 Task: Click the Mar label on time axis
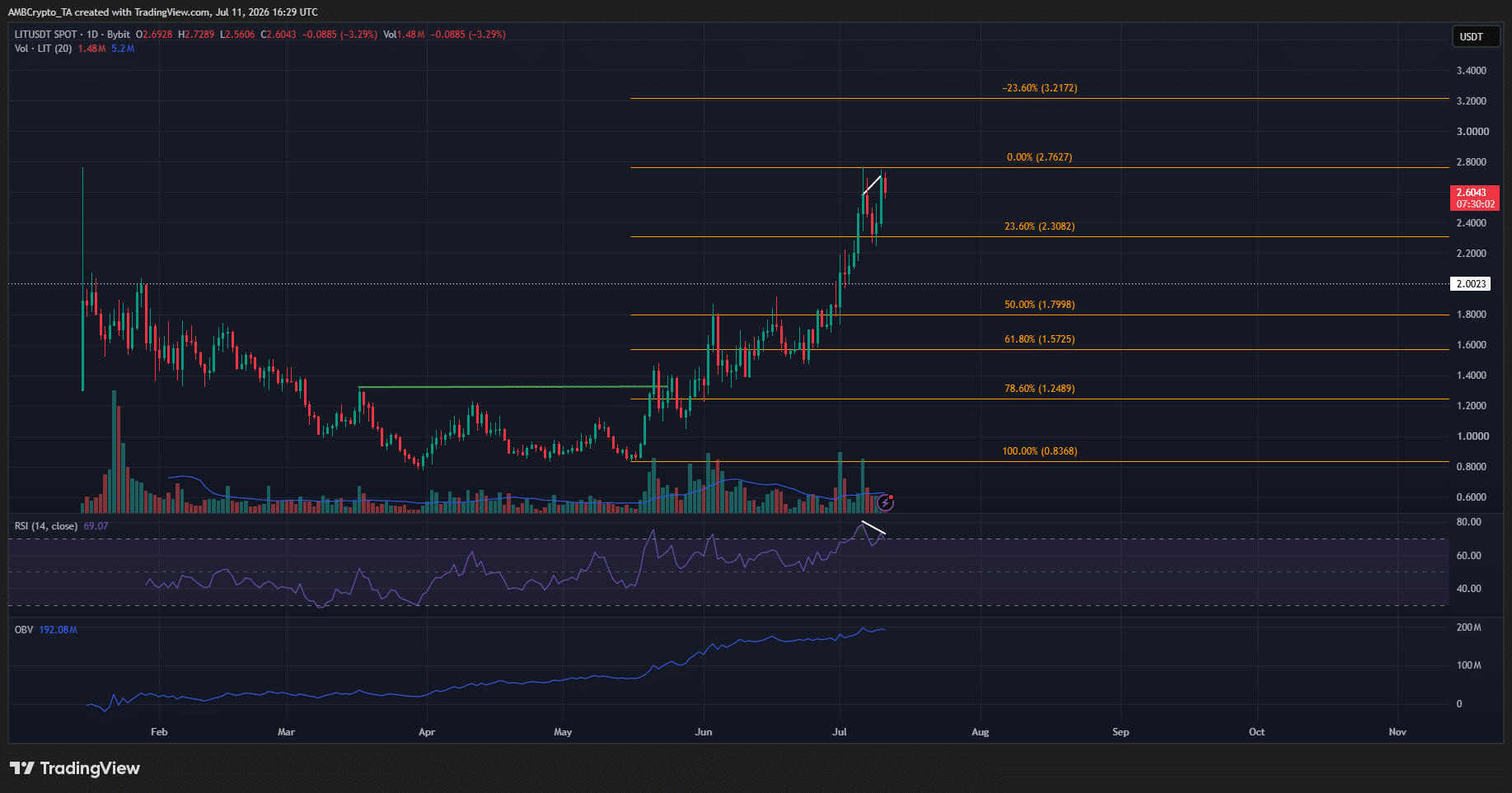point(286,732)
